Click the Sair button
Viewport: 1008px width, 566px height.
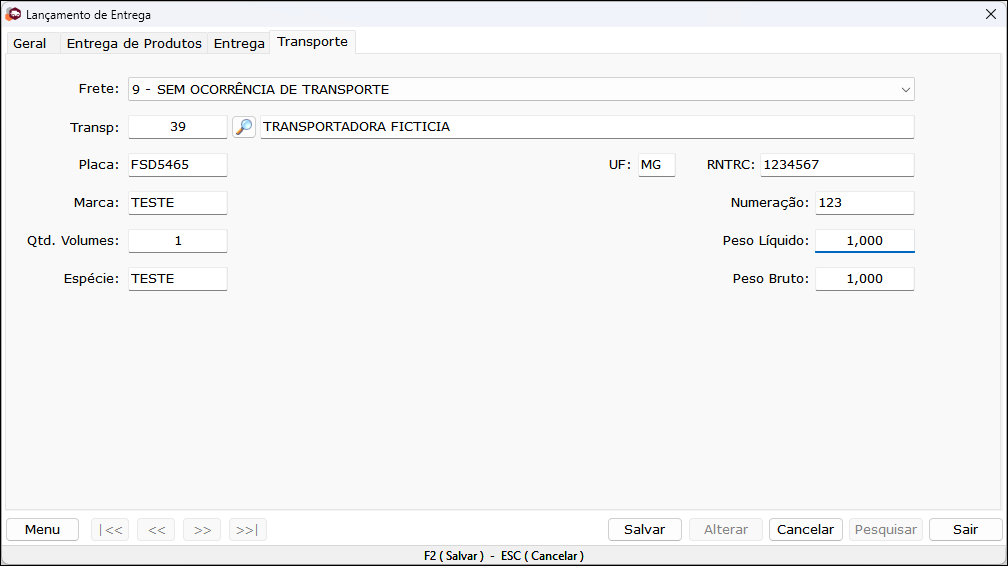(x=966, y=529)
